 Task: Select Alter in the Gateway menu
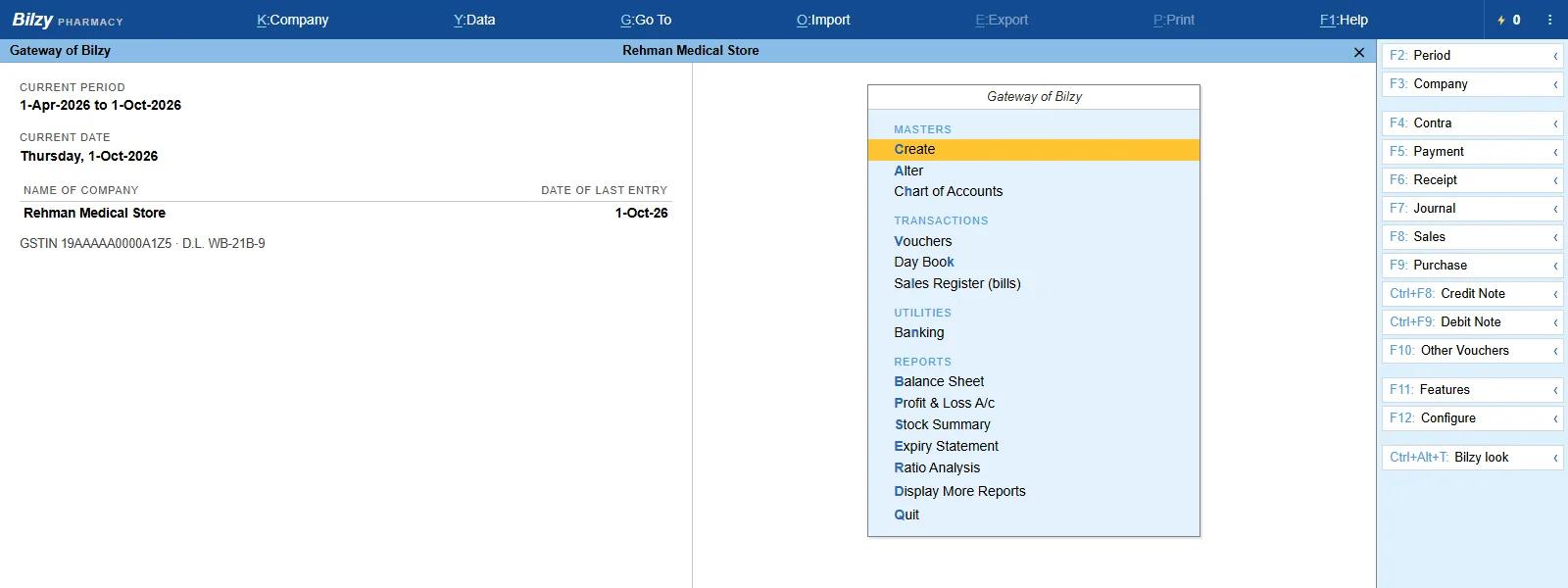(x=1034, y=171)
